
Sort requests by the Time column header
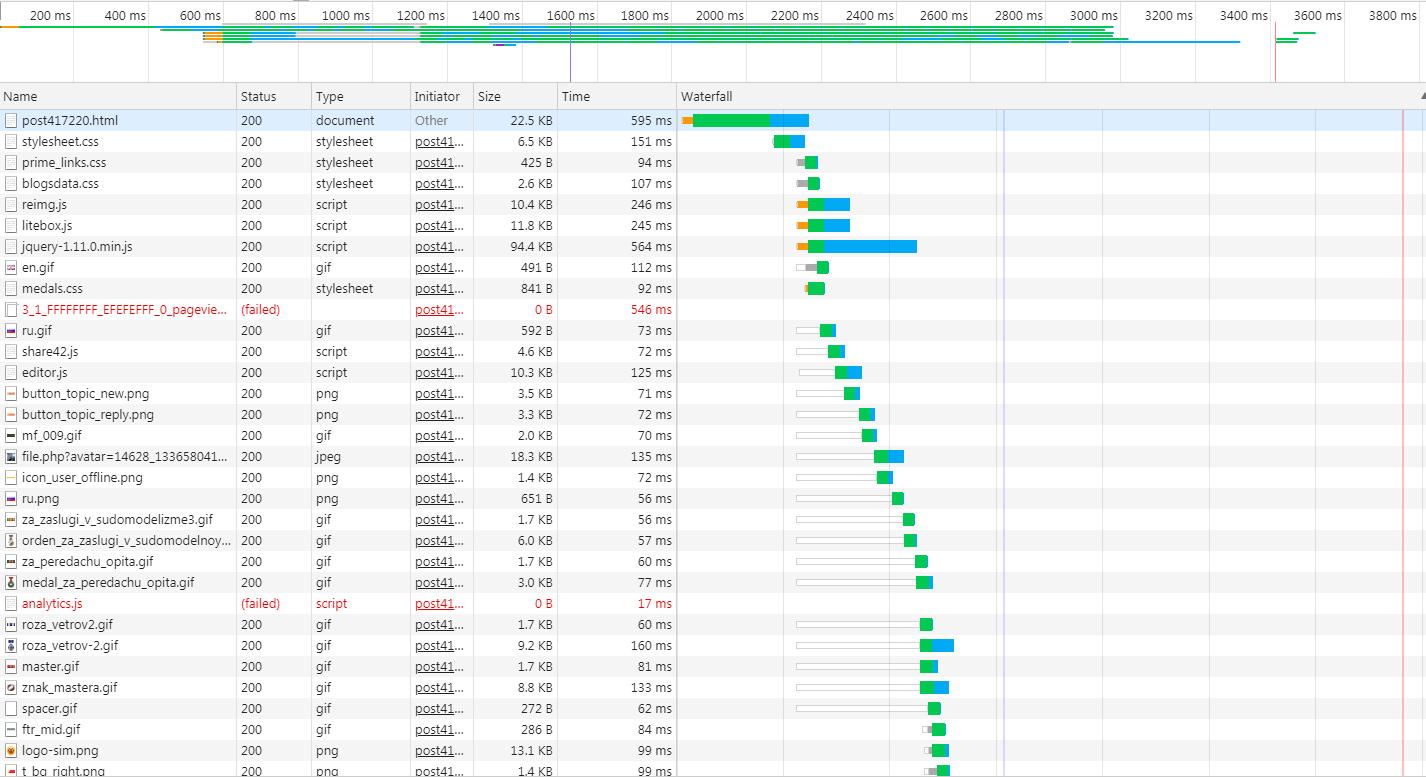[616, 96]
